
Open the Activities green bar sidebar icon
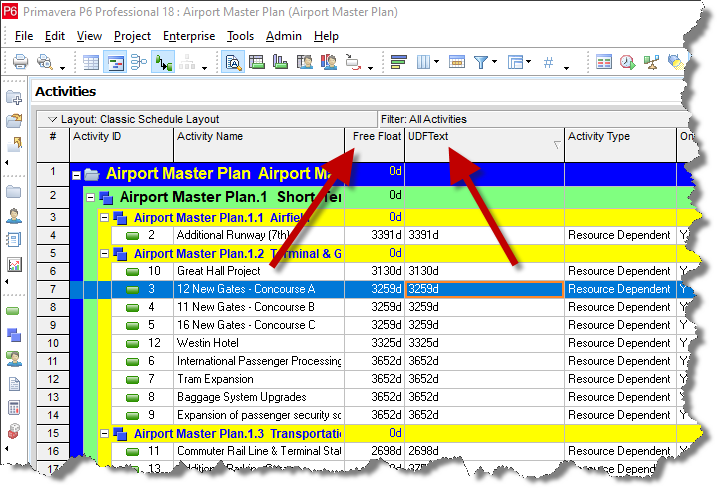coord(13,311)
